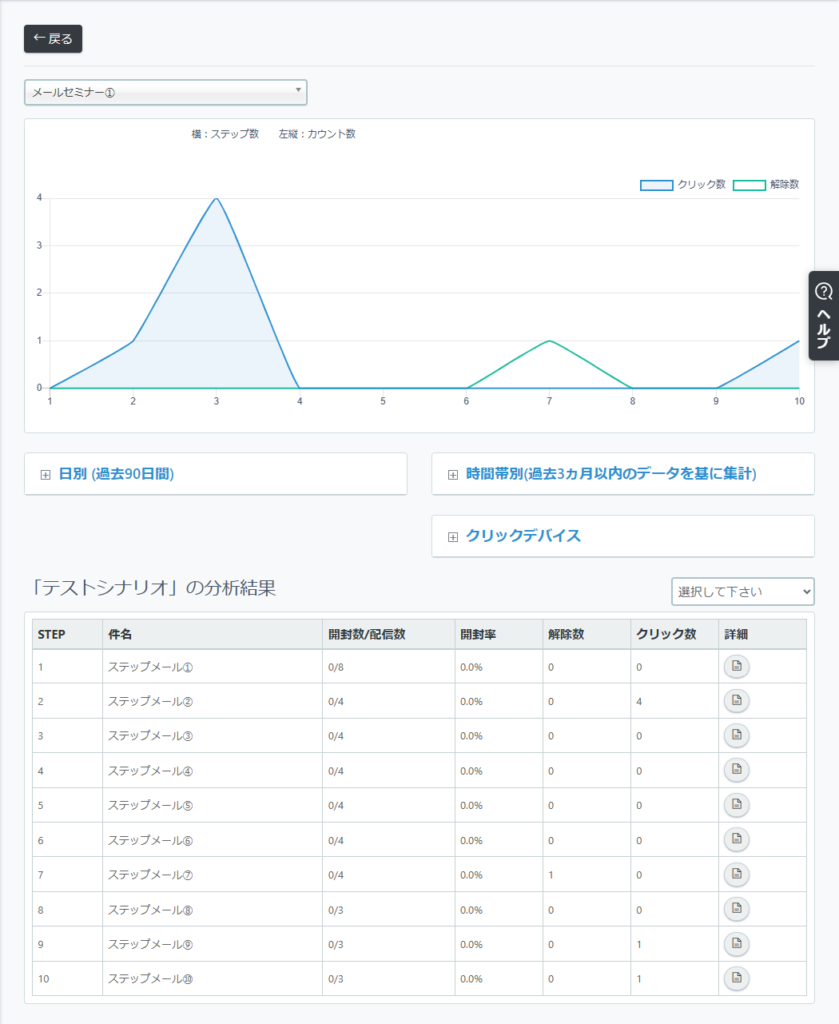Open detail icon for ステップメール① row
The image size is (839, 1024).
point(736,667)
